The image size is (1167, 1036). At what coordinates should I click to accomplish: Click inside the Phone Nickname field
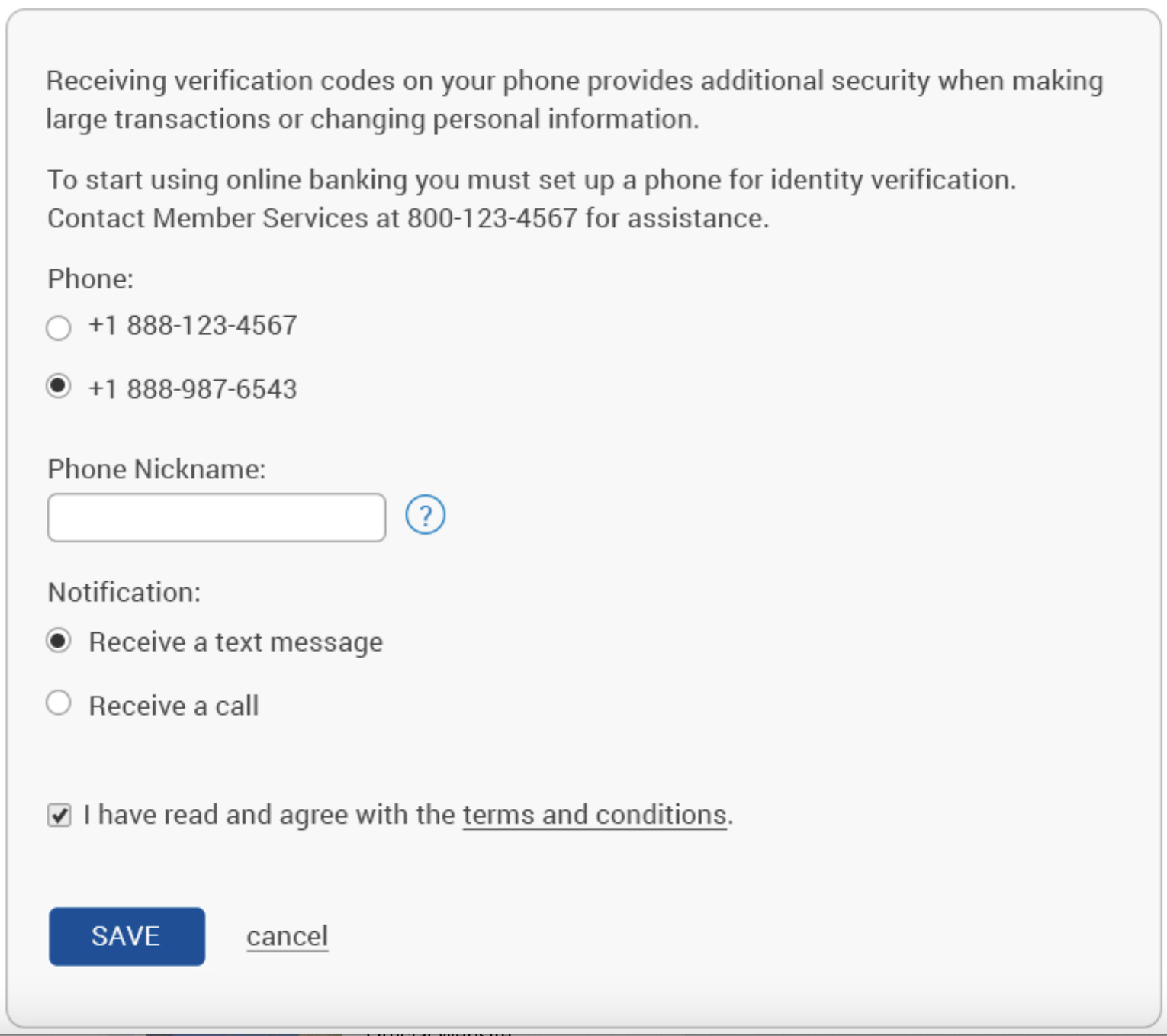pos(216,518)
